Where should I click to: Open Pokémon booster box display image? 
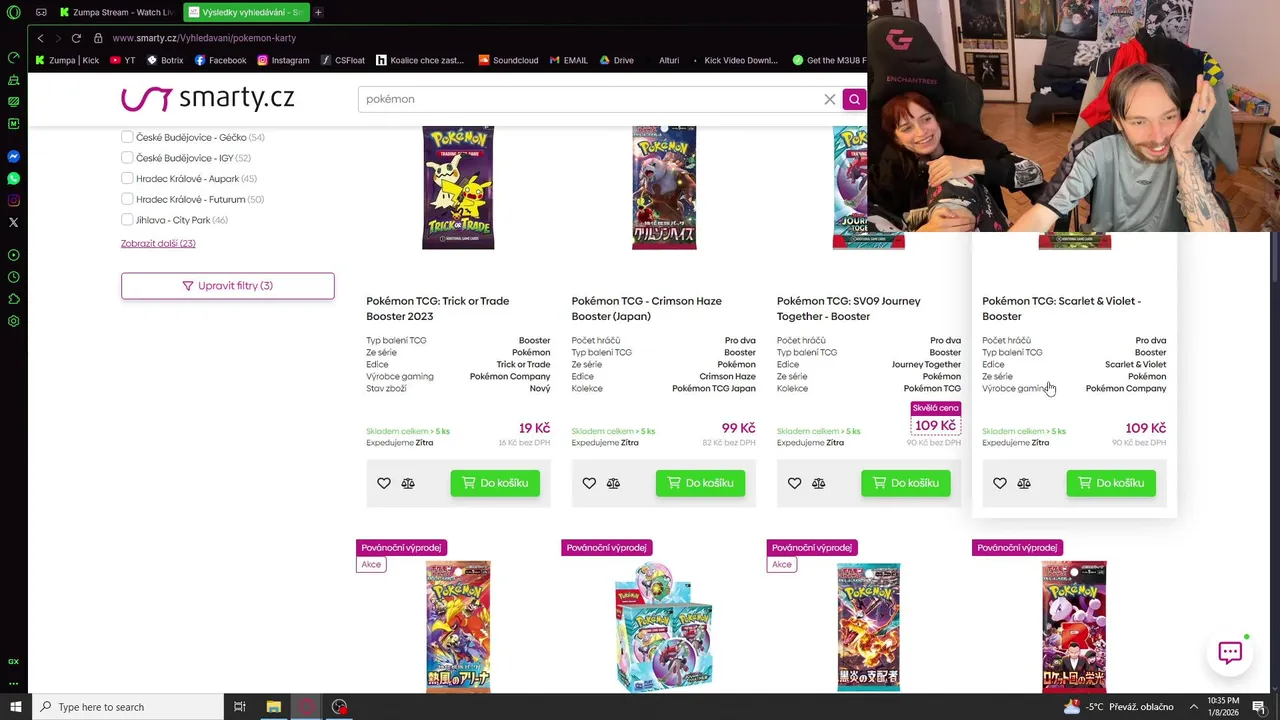pos(664,626)
